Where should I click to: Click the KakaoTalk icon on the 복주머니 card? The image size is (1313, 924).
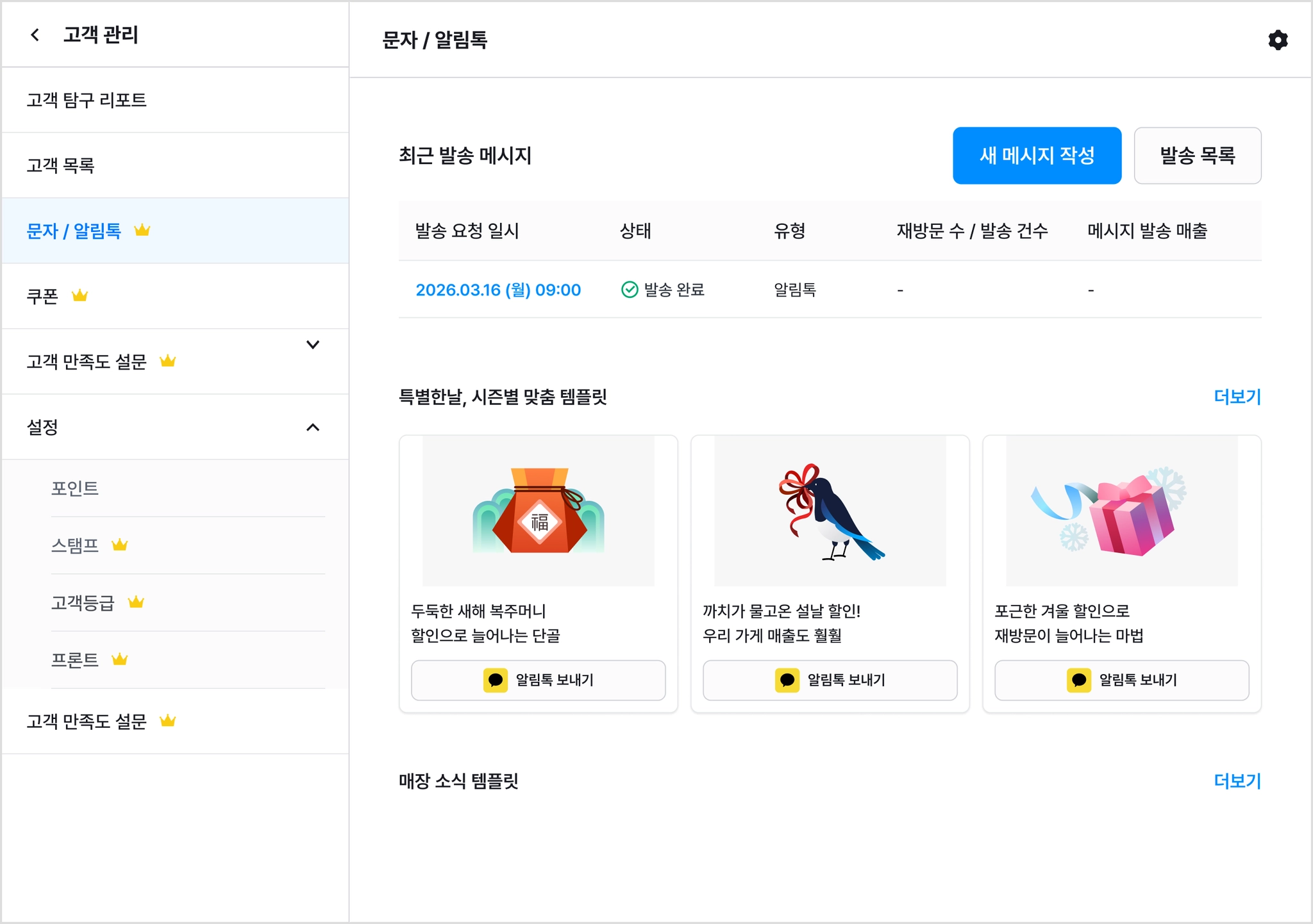[495, 680]
